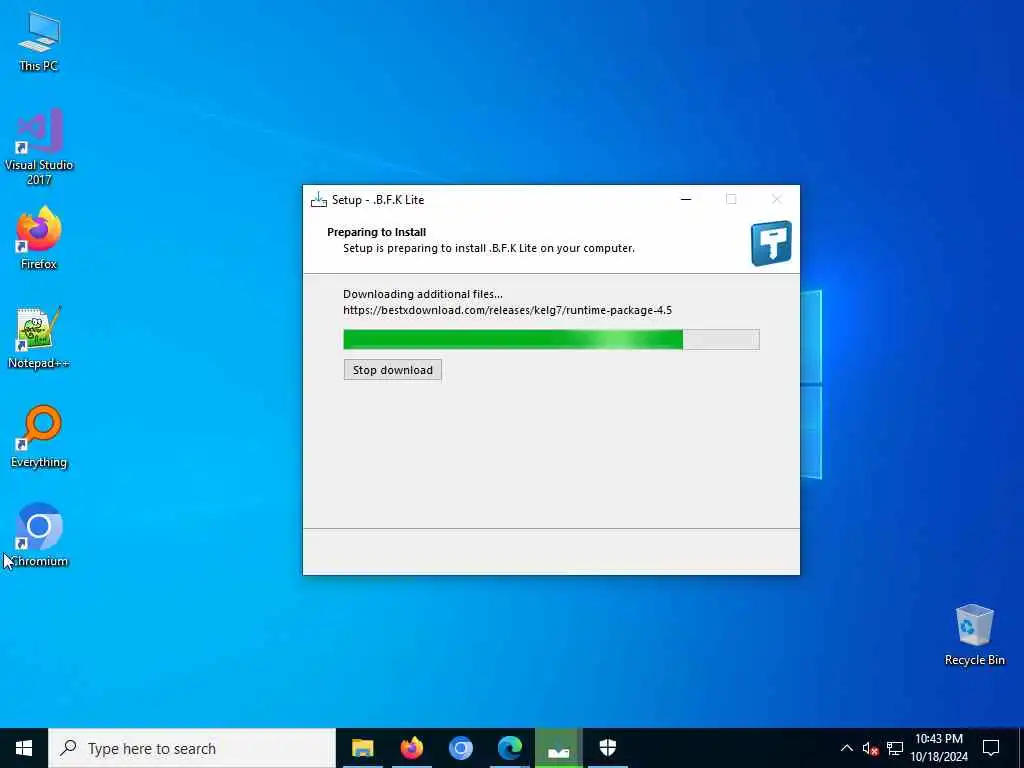The width and height of the screenshot is (1024, 768).
Task: Select the This PC desktop icon
Action: click(39, 41)
